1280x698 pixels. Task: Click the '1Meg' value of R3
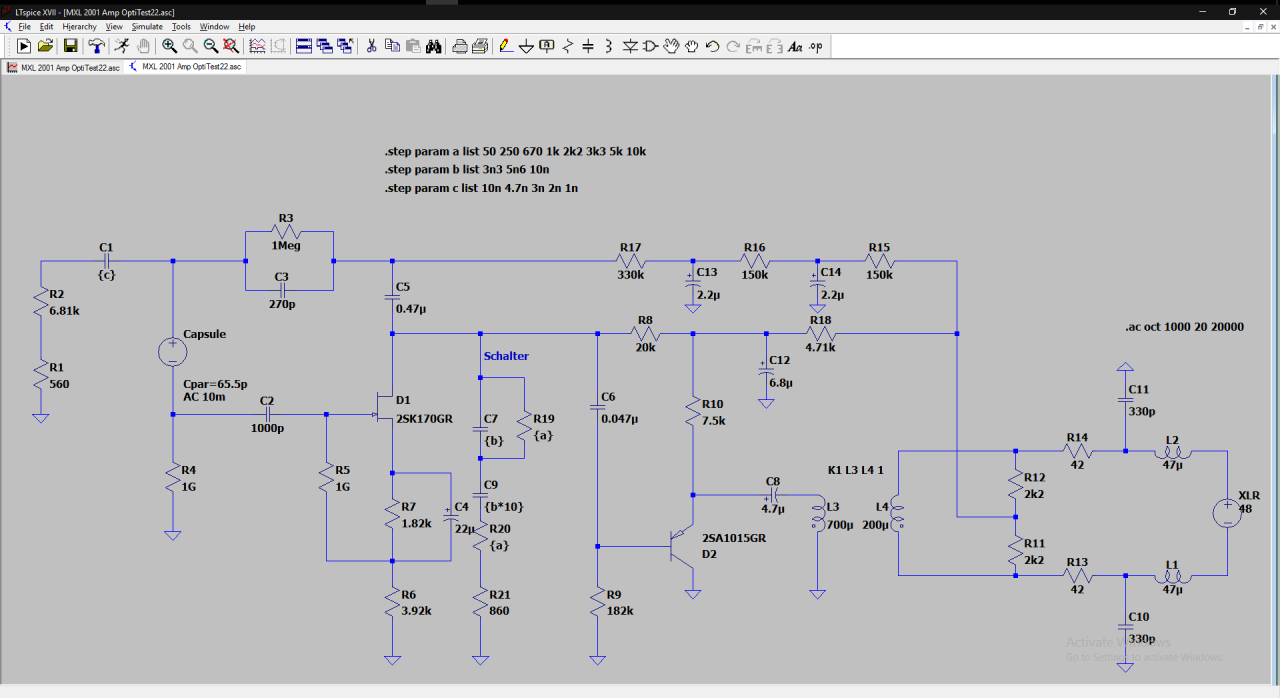point(286,245)
